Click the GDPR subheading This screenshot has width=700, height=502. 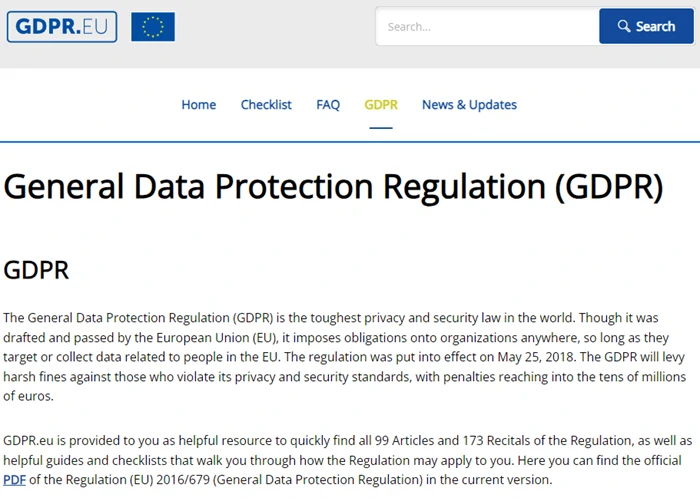tap(36, 270)
